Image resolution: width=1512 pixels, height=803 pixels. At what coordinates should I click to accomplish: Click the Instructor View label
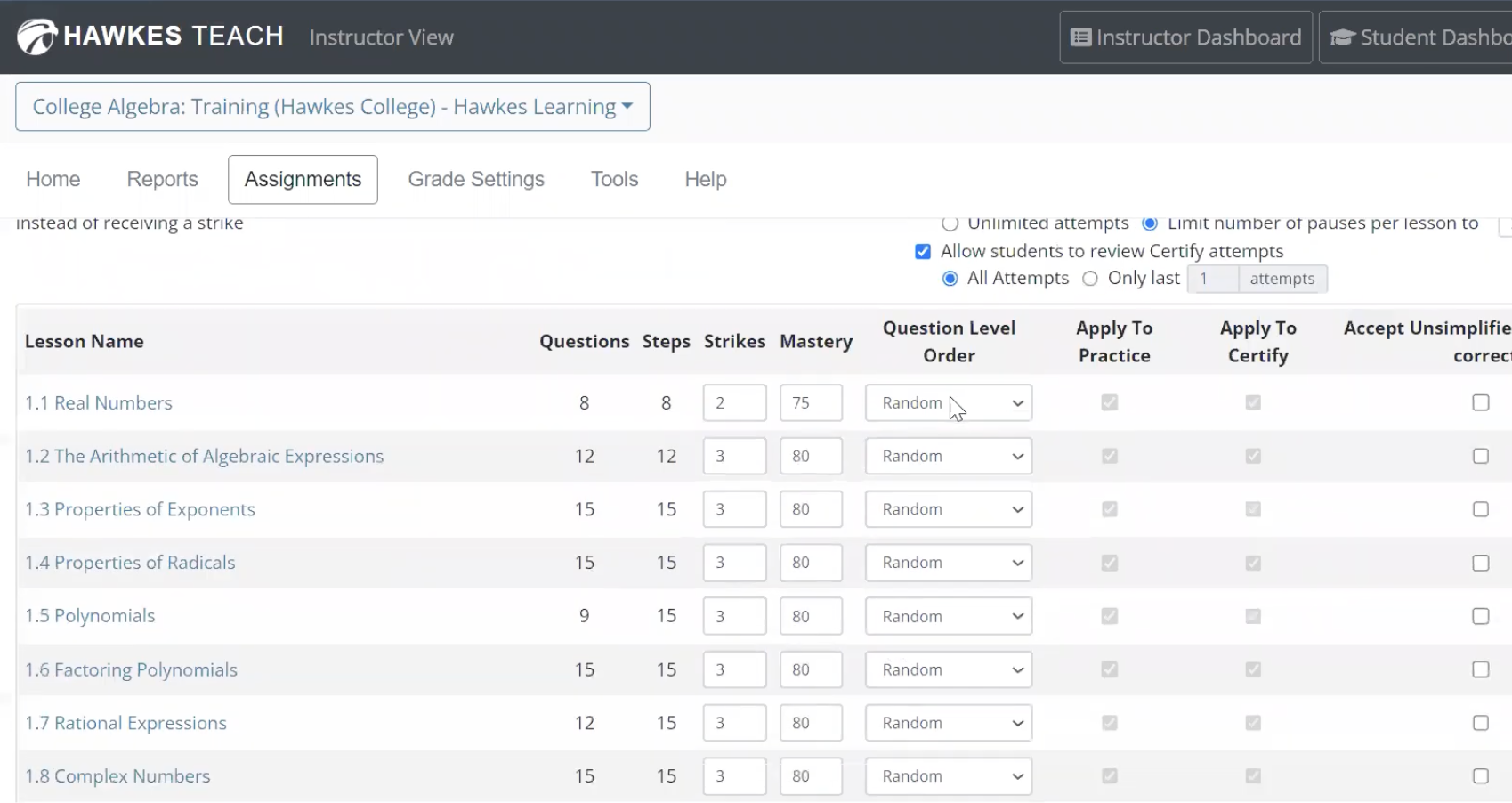381,37
